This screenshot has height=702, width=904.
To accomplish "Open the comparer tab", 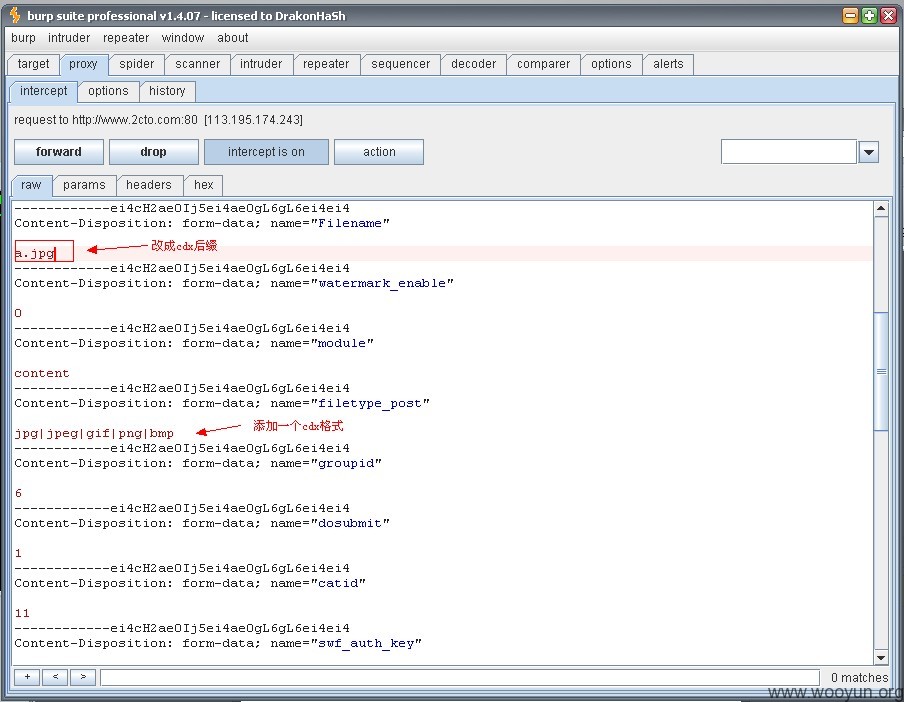I will pos(543,64).
